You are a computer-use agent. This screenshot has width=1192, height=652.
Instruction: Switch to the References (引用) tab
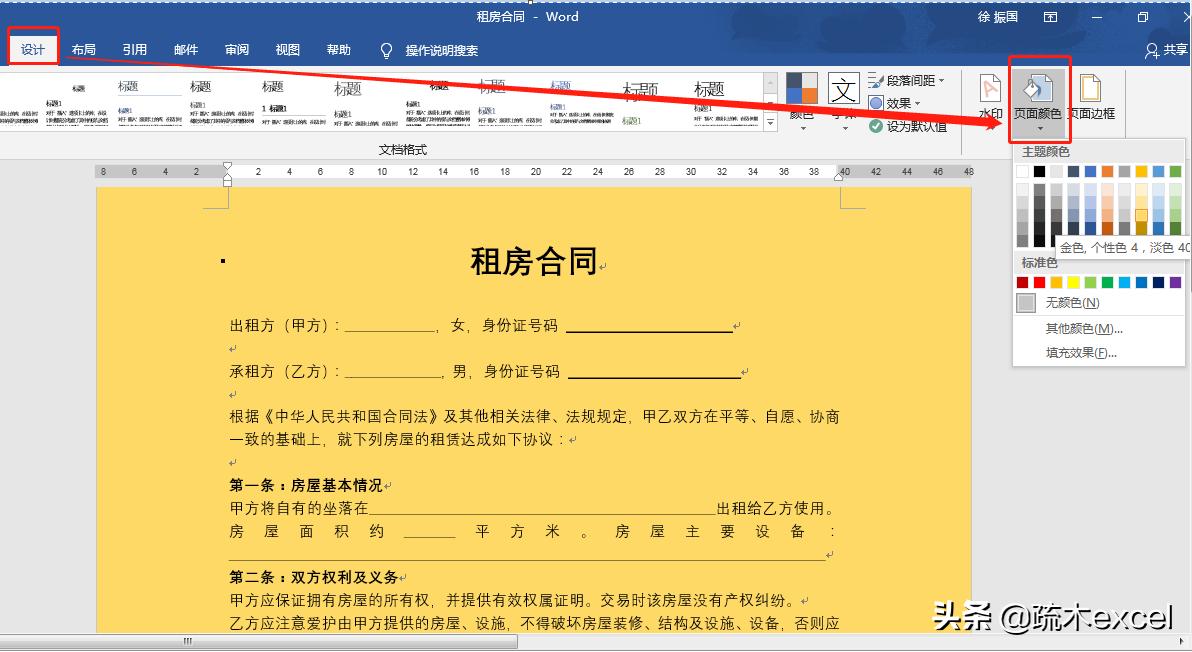[135, 49]
